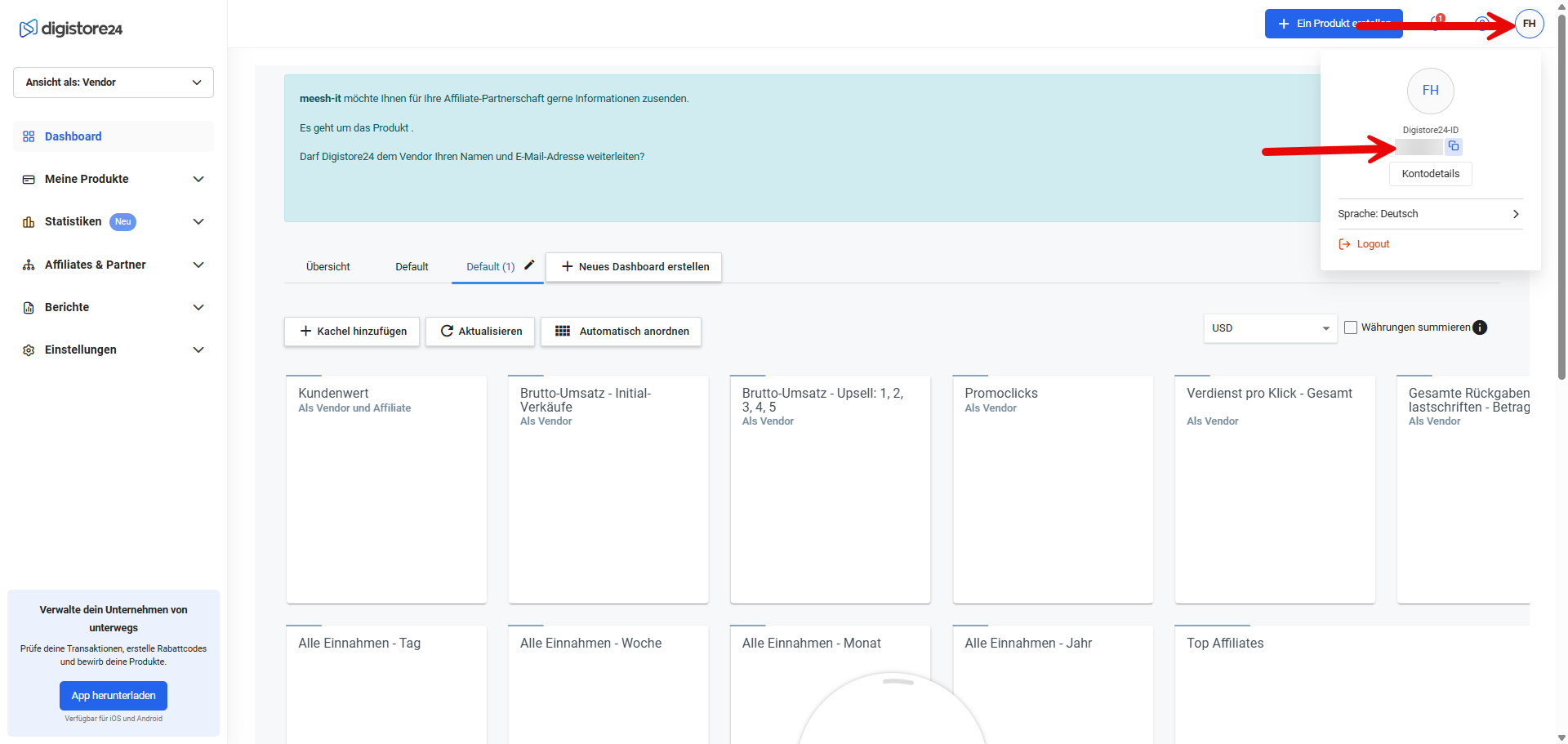Open Berichte menu item
Viewport: 1568px width, 744px height.
point(114,307)
